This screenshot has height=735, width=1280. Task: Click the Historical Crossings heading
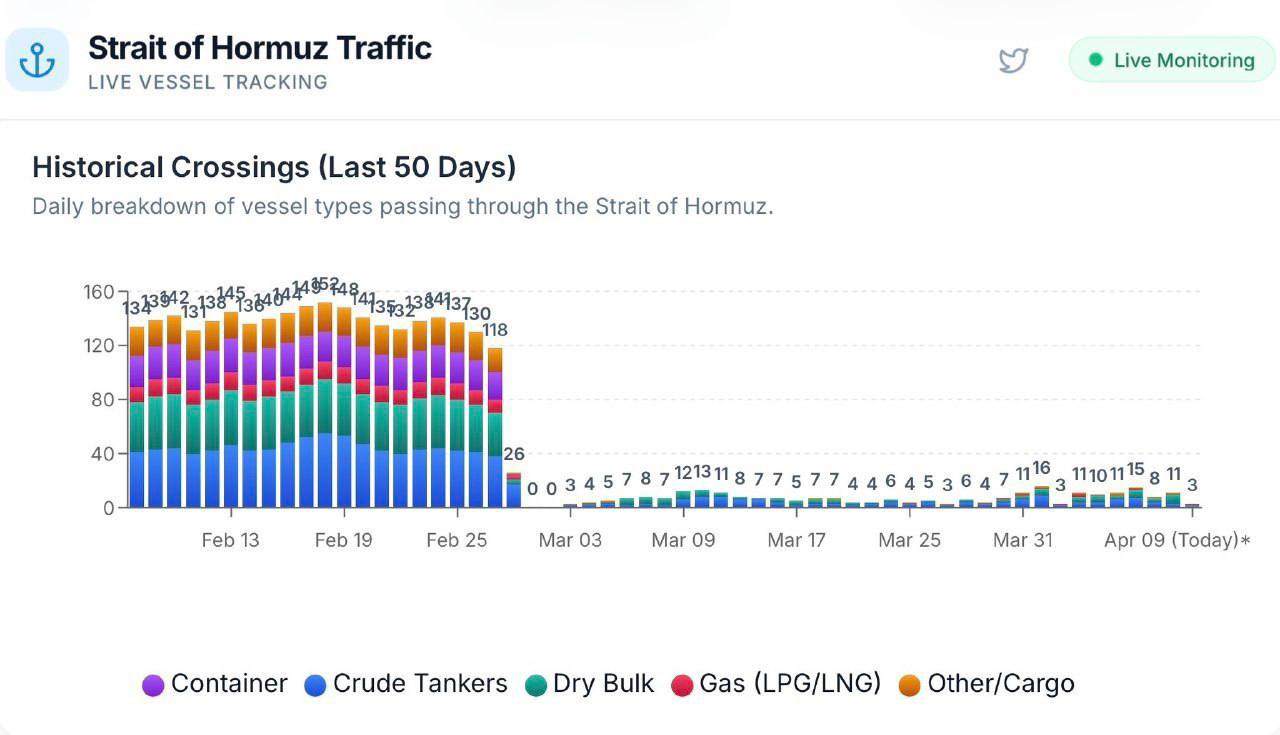coord(274,167)
